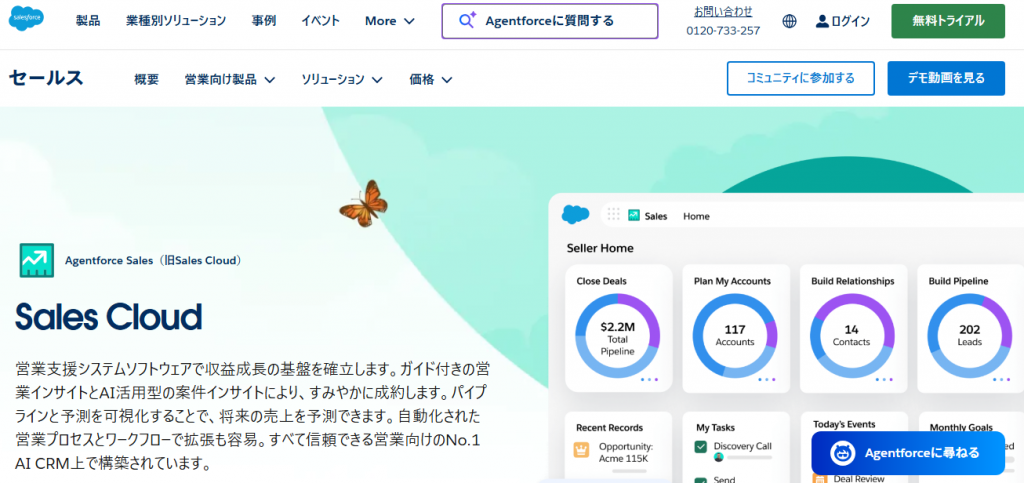Click the butterfly illustration
The height and width of the screenshot is (483, 1024).
point(363,203)
